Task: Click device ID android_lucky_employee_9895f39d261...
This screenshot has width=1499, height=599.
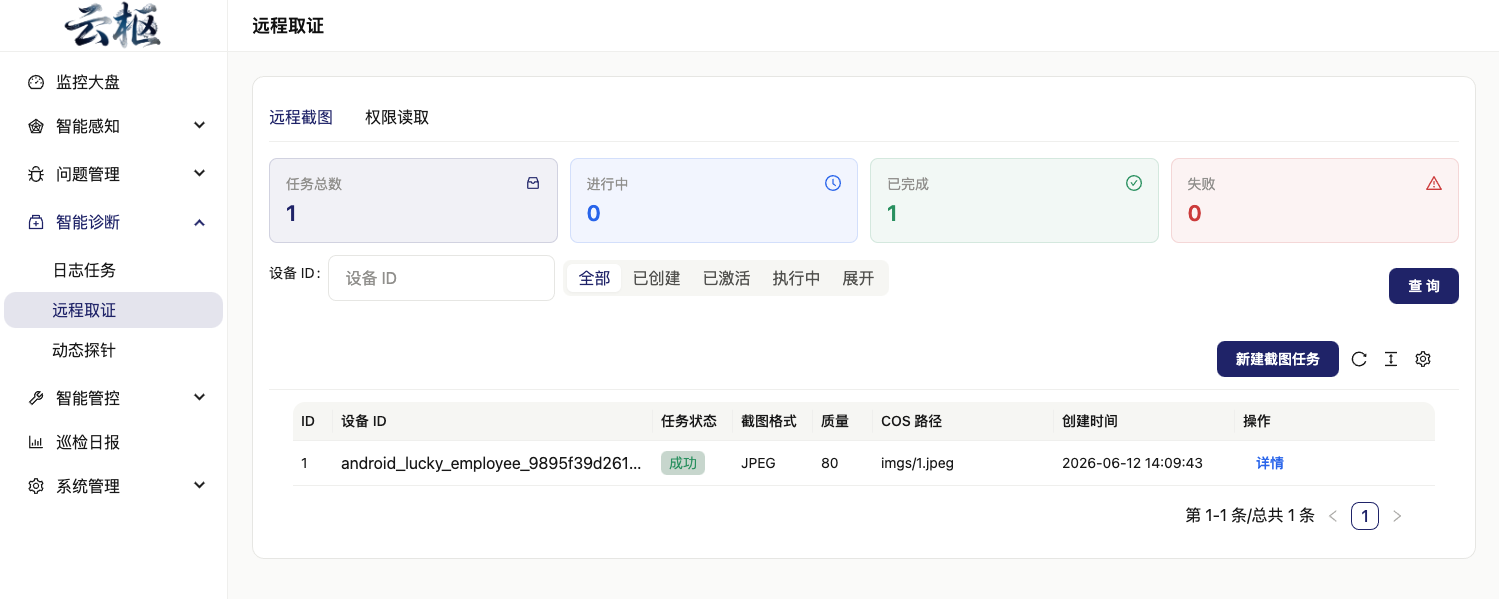Action: point(491,463)
